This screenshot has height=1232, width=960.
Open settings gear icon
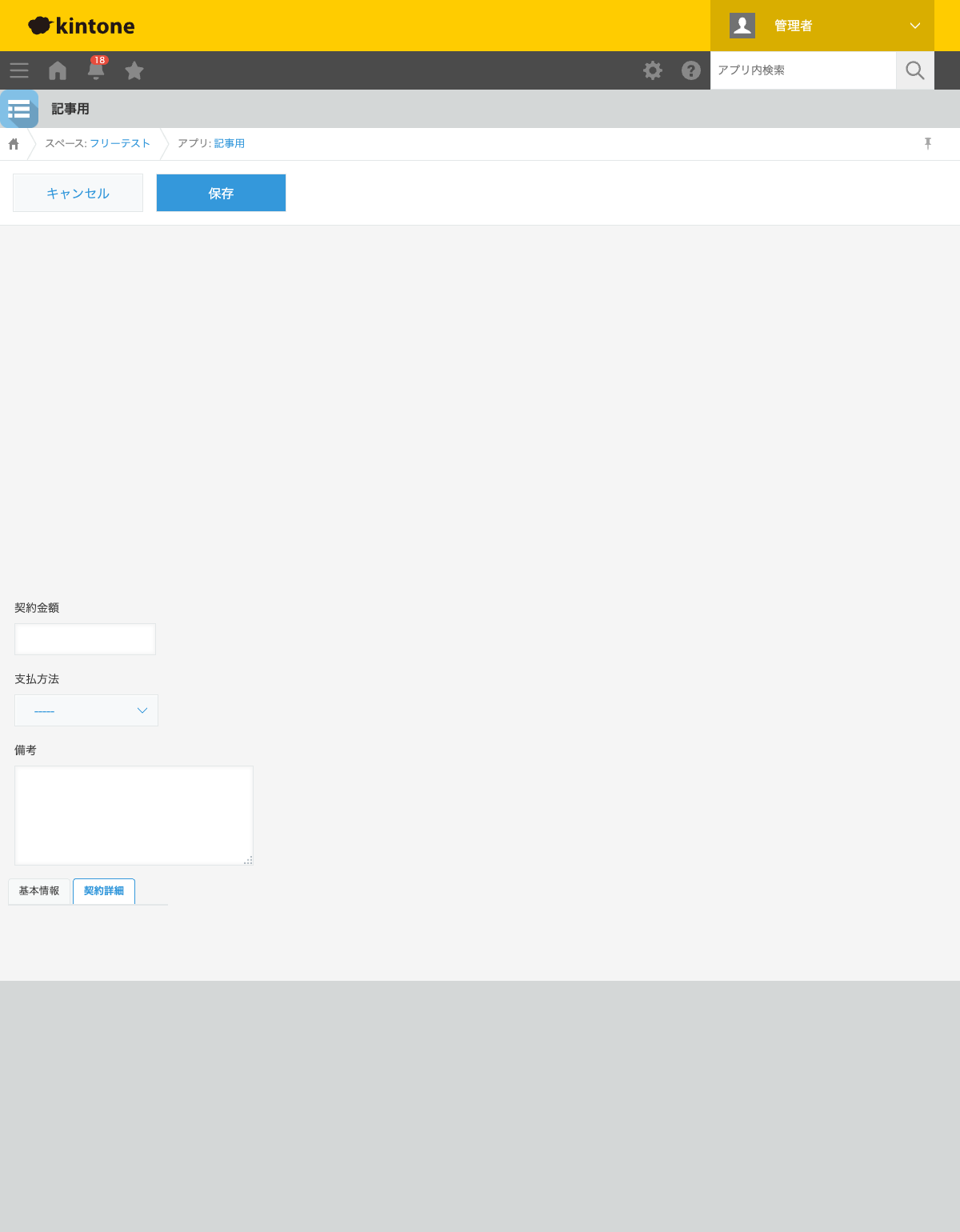click(653, 70)
